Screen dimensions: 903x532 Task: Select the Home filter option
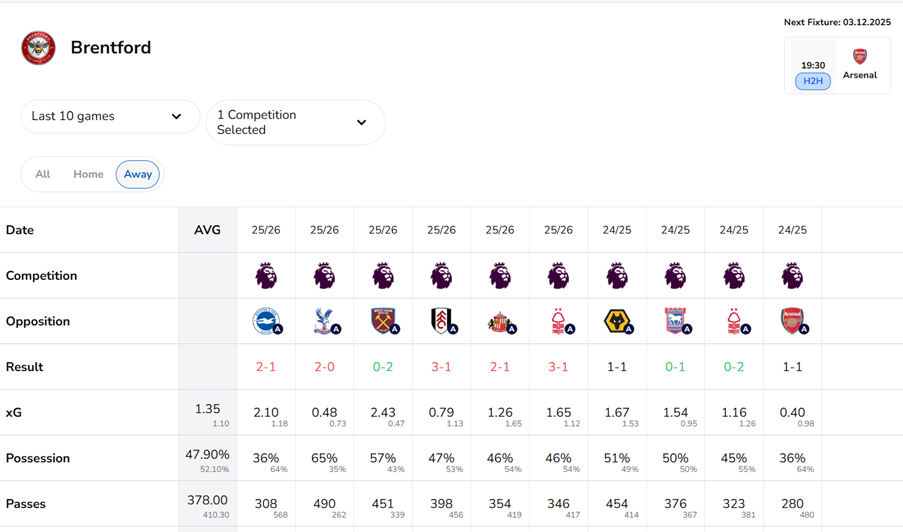88,174
